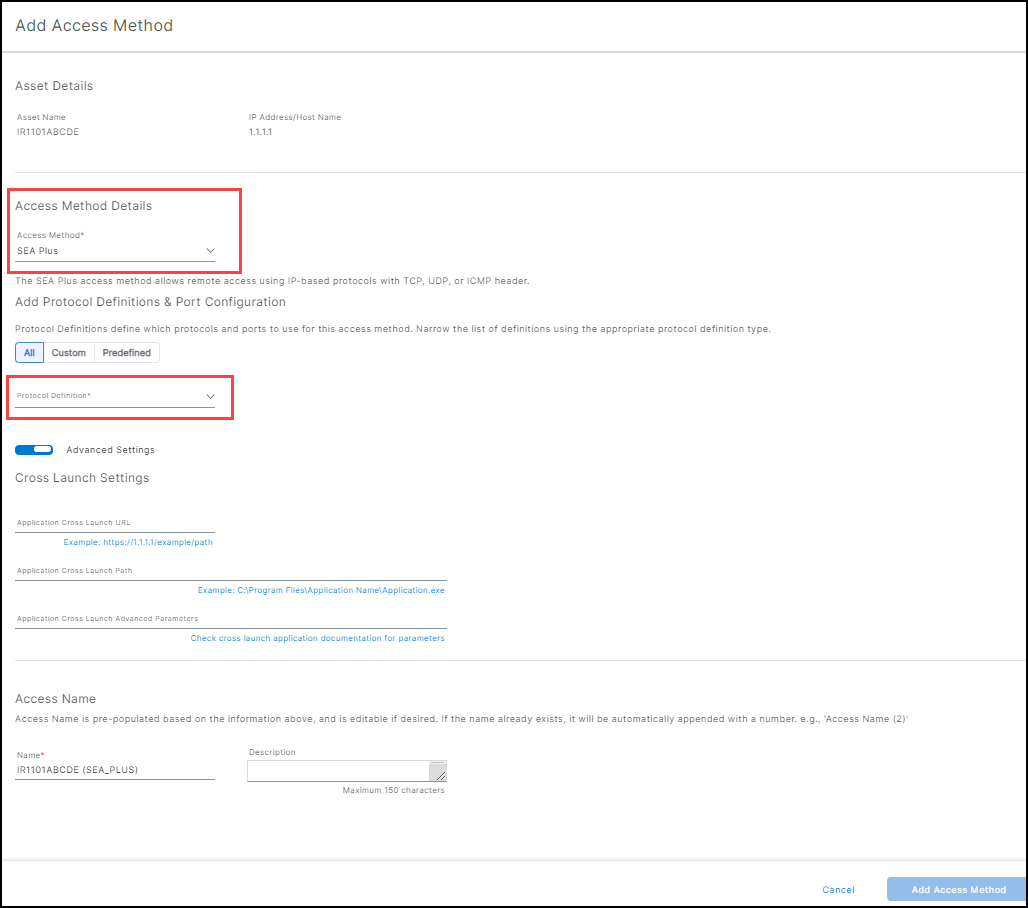Click the IP address 1.1.1.1 value
Image resolution: width=1028 pixels, height=908 pixels.
[260, 132]
